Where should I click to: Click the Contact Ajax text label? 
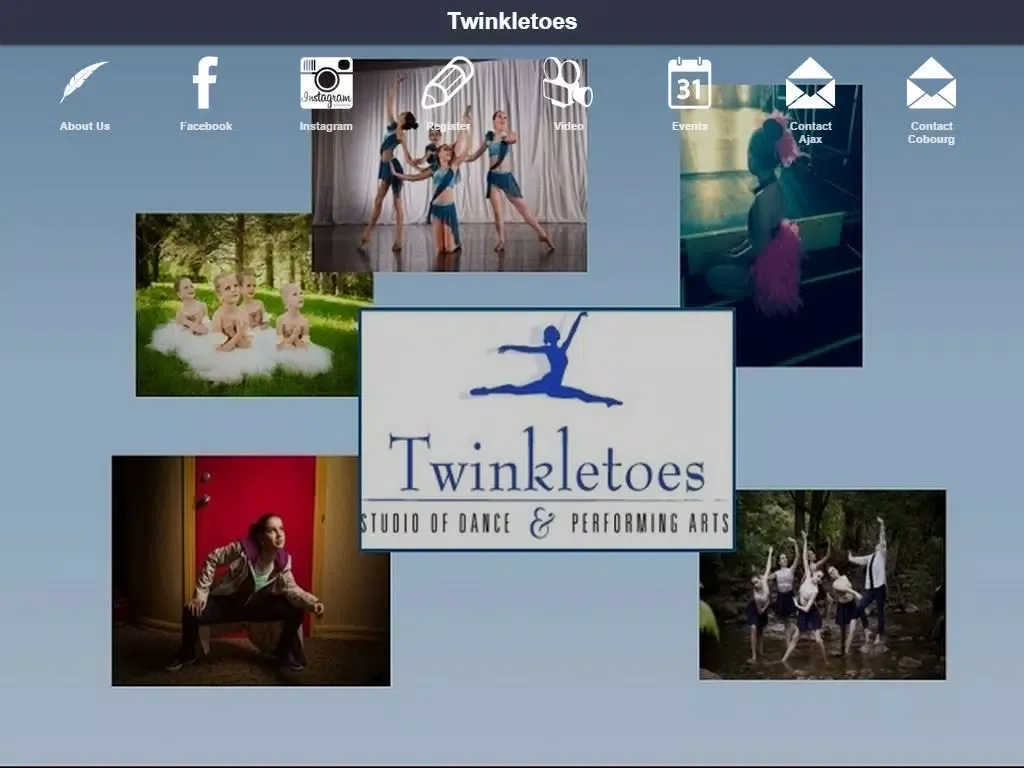pyautogui.click(x=810, y=133)
